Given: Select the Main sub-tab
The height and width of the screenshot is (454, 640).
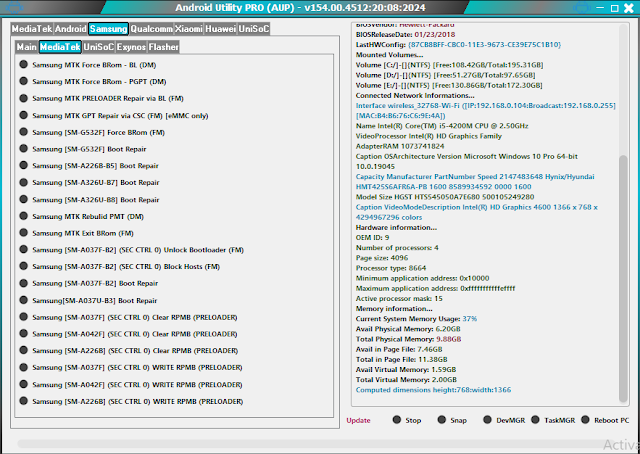Looking at the screenshot, I should coord(27,47).
